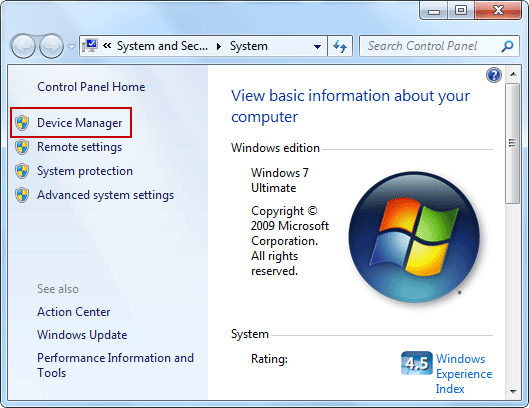The image size is (529, 408).
Task: Click the 'Windows 7 Ultimate' text
Action: pos(280,180)
